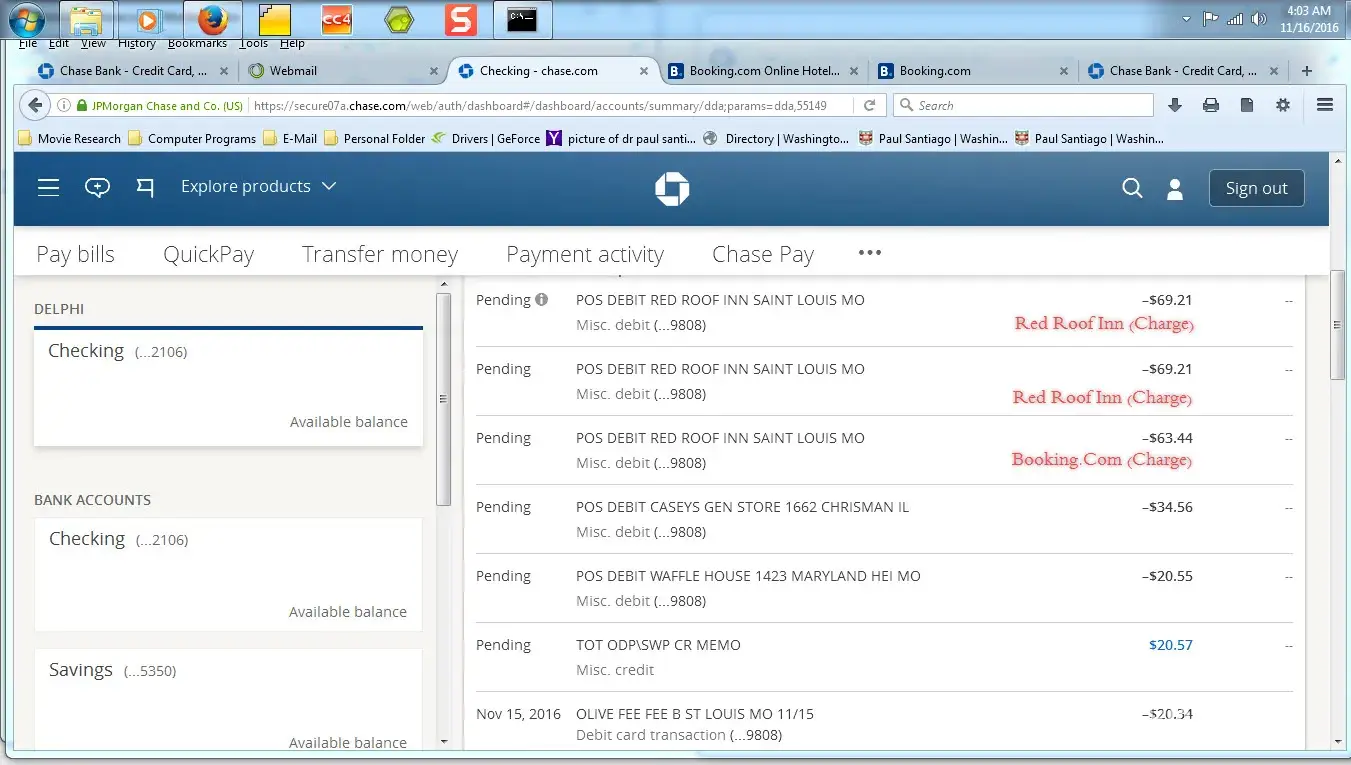Open Firefox hamburger menu
The width and height of the screenshot is (1351, 765).
click(x=1325, y=105)
